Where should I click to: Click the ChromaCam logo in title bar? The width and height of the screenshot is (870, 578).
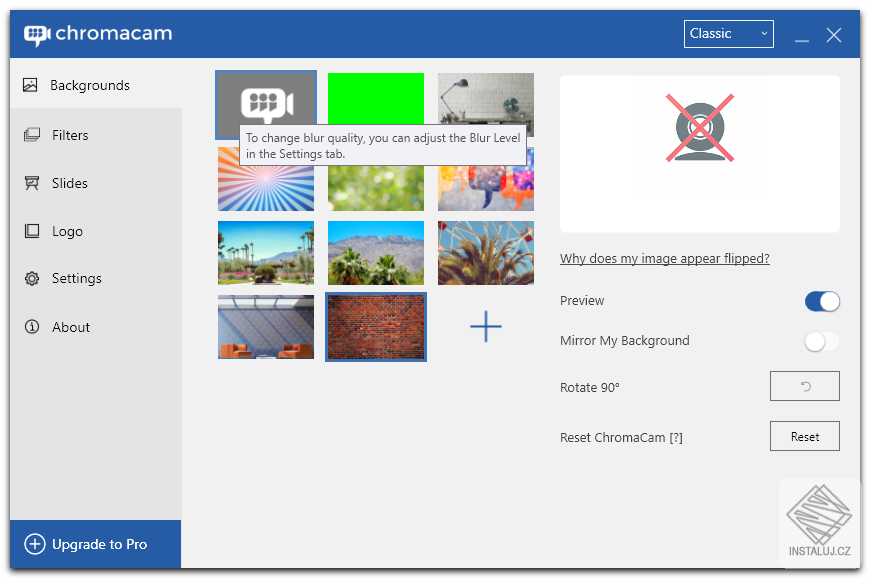(98, 34)
